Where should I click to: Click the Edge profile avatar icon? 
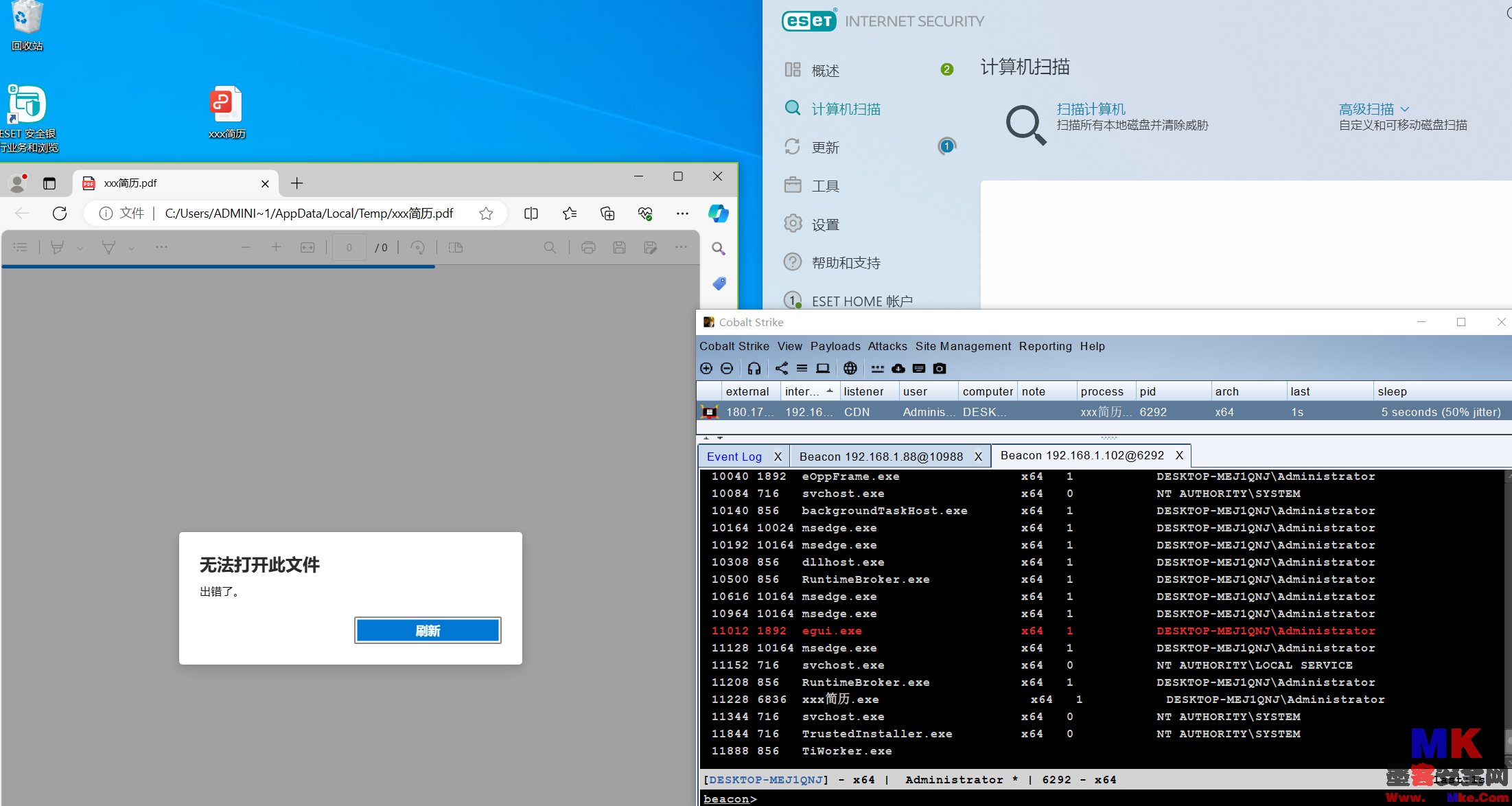[x=18, y=183]
